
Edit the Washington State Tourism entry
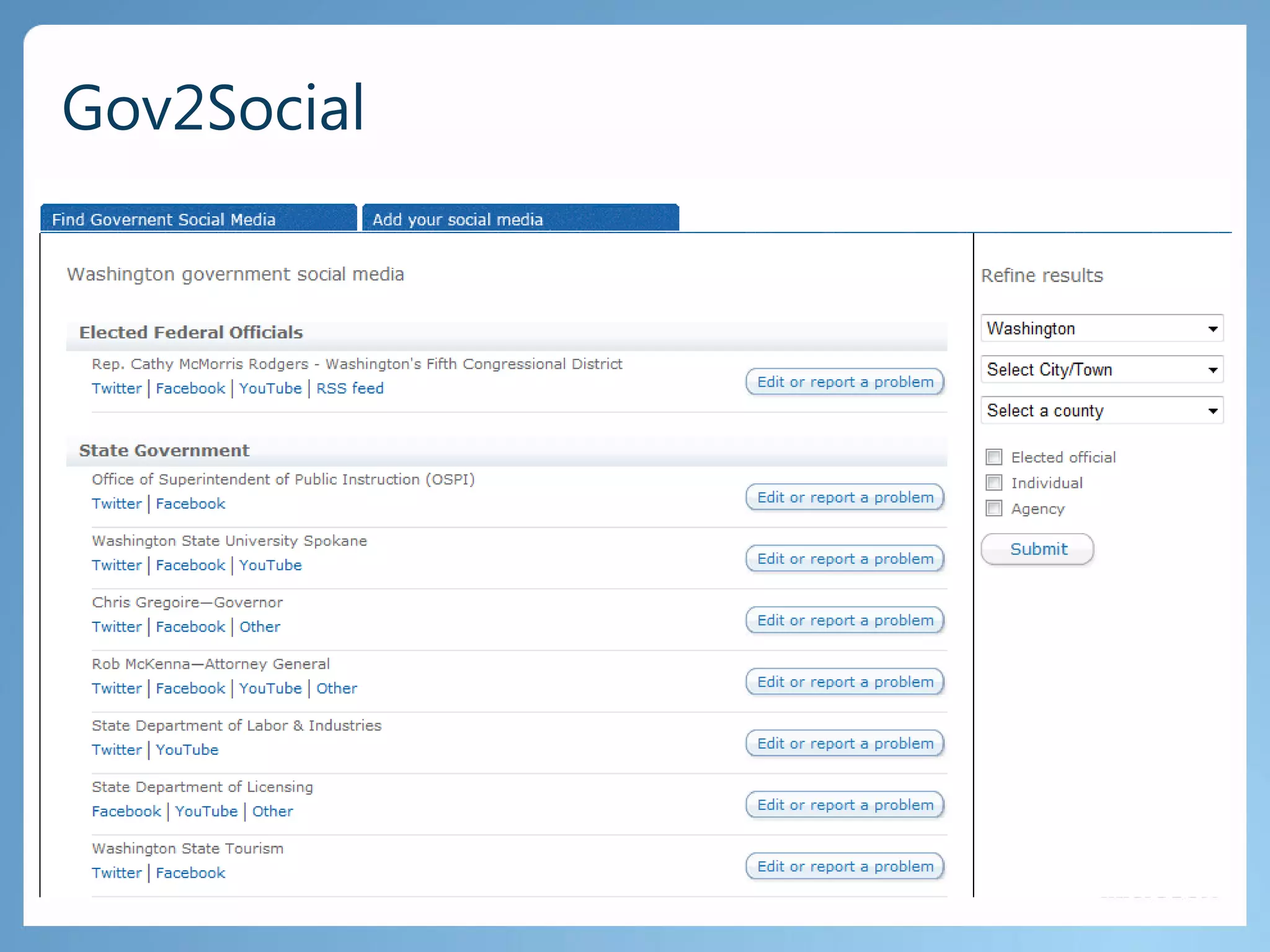[845, 866]
